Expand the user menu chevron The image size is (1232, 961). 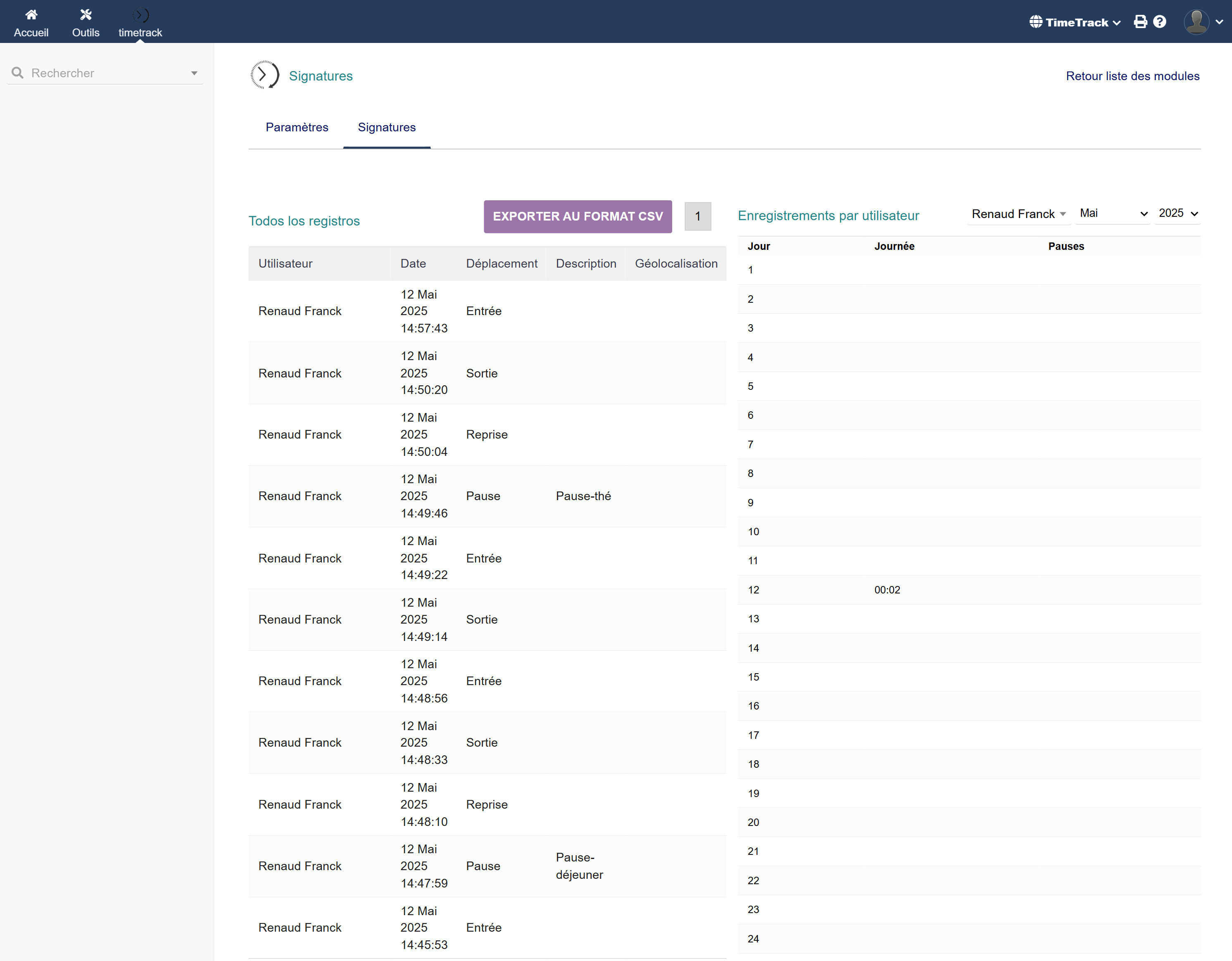click(1220, 22)
